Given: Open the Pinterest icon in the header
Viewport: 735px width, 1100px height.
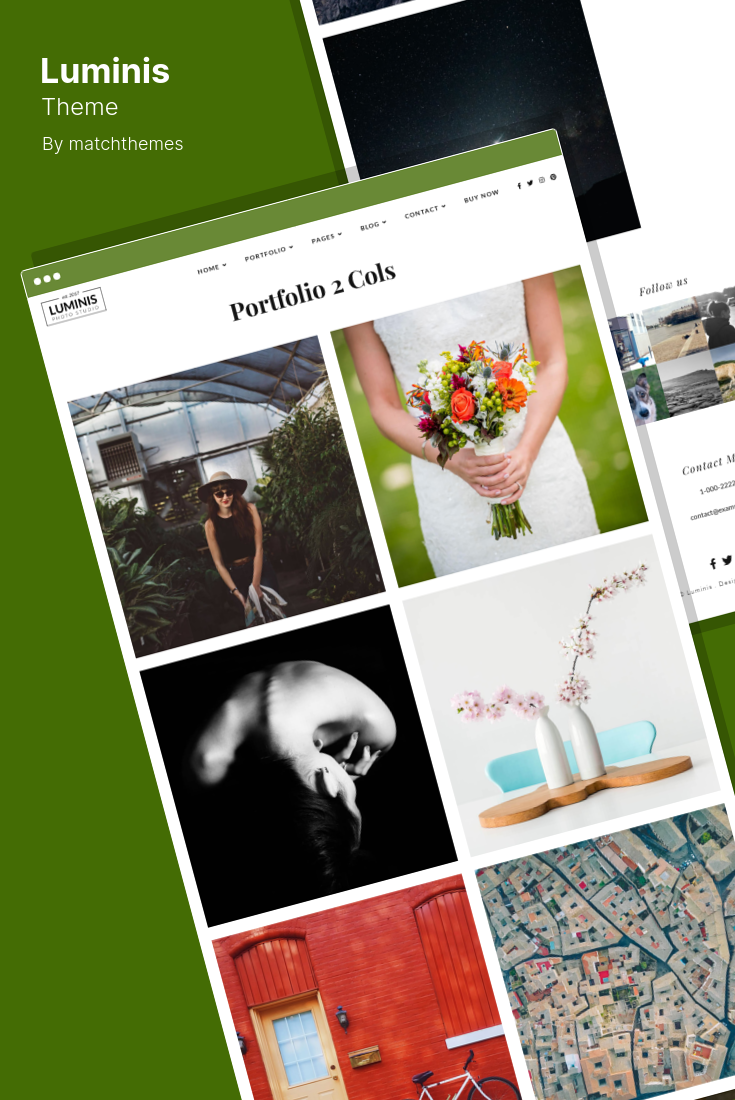Looking at the screenshot, I should [x=553, y=177].
